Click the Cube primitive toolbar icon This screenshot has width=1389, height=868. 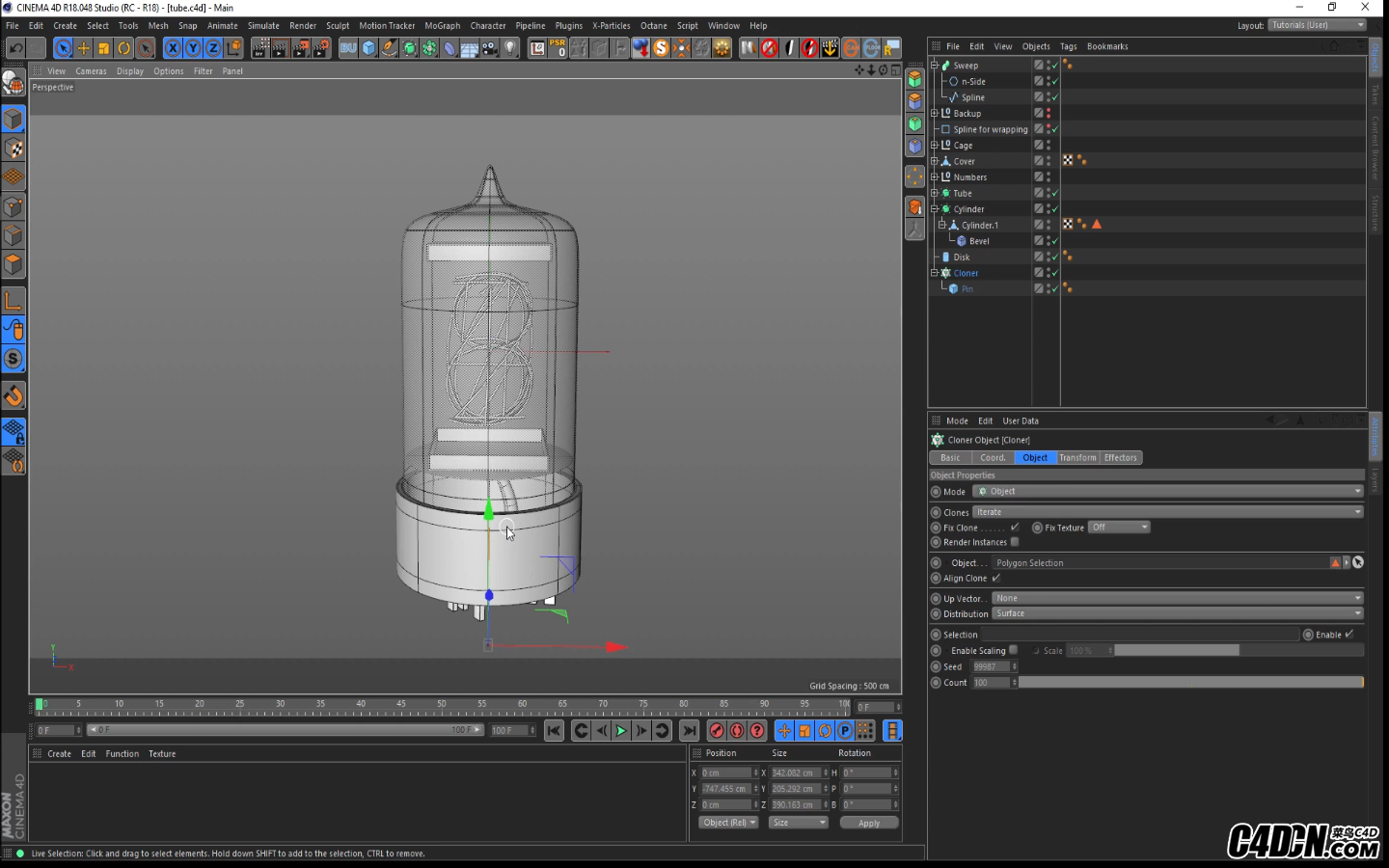(x=368, y=48)
